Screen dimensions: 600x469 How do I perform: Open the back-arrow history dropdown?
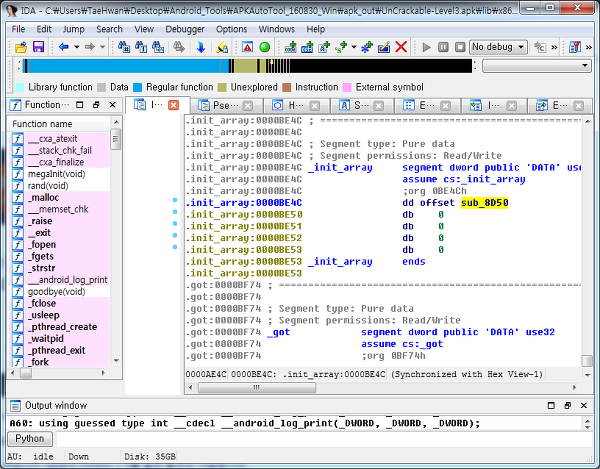point(77,47)
